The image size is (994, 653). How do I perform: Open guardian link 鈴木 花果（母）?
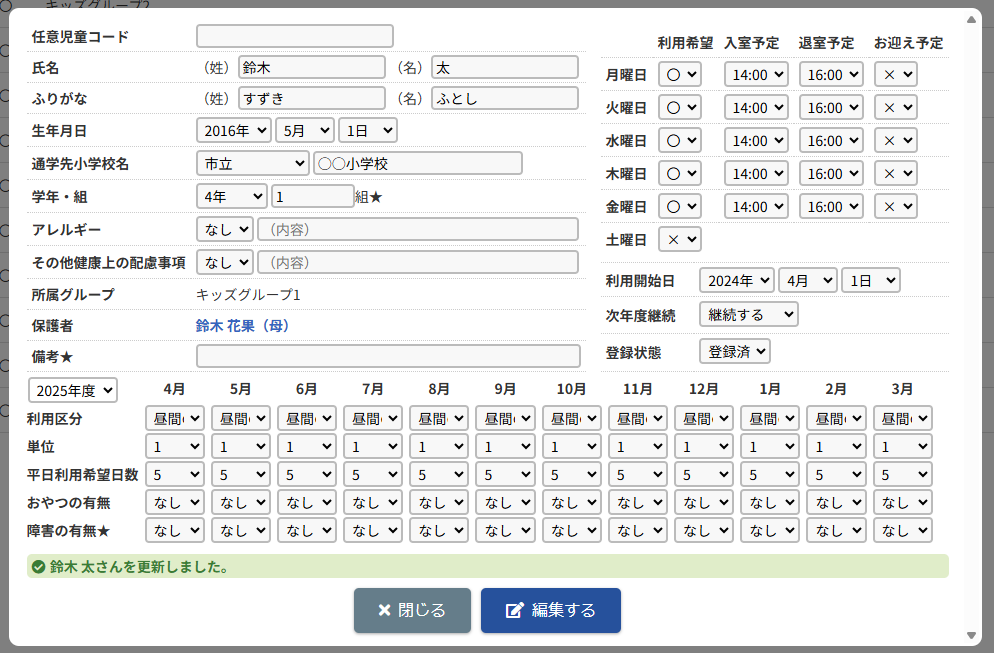point(242,325)
